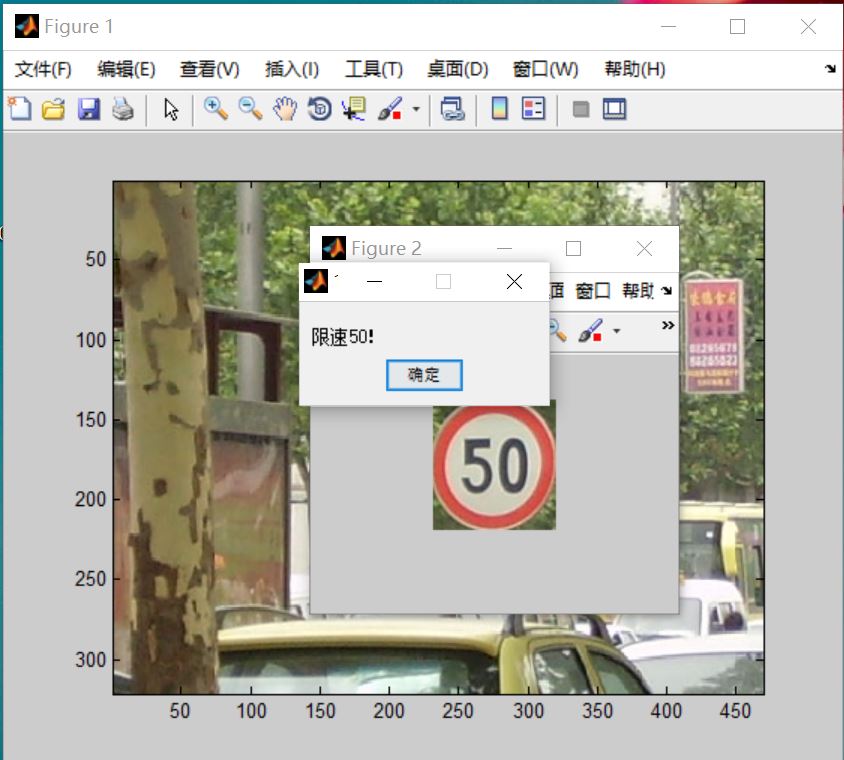Click the Show Plot Tools and dock icon
Screen dimensions: 844x760
(x=614, y=109)
